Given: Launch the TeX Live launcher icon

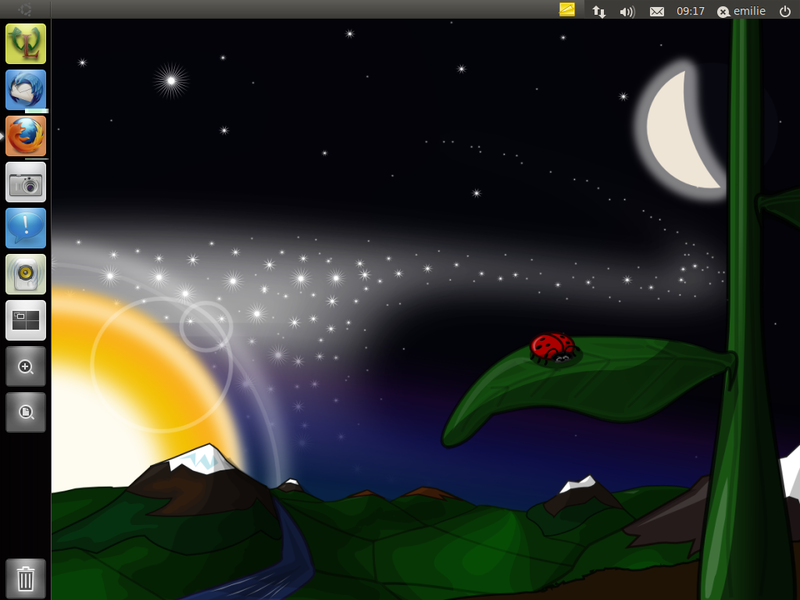Looking at the screenshot, I should pyautogui.click(x=26, y=44).
